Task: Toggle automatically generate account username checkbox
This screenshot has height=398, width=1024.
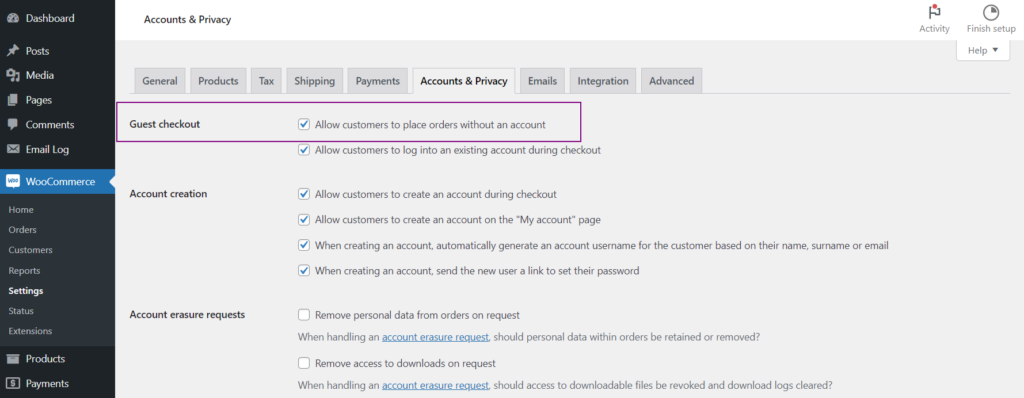Action: pos(304,245)
